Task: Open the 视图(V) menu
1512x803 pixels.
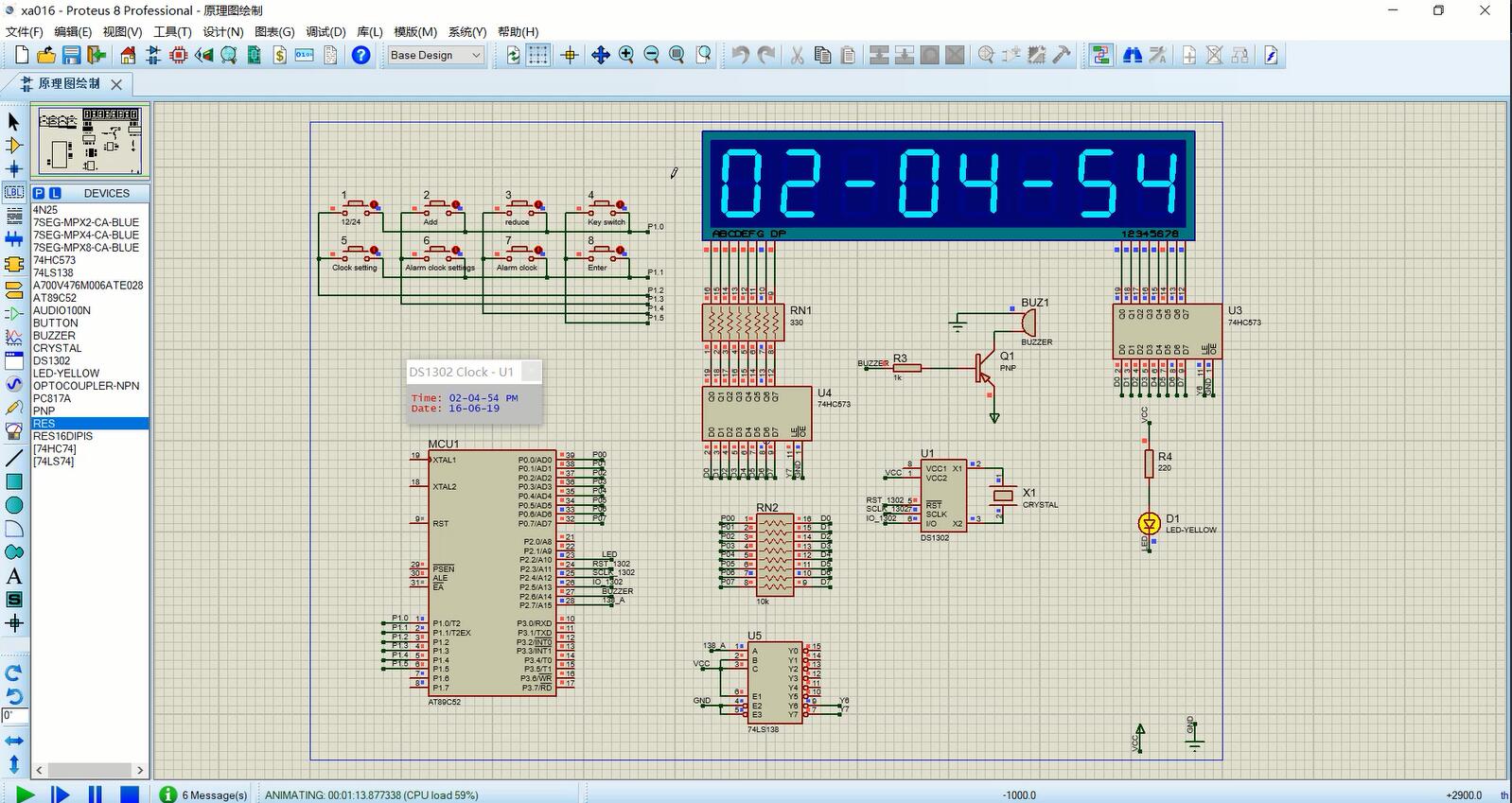Action: pos(123,31)
